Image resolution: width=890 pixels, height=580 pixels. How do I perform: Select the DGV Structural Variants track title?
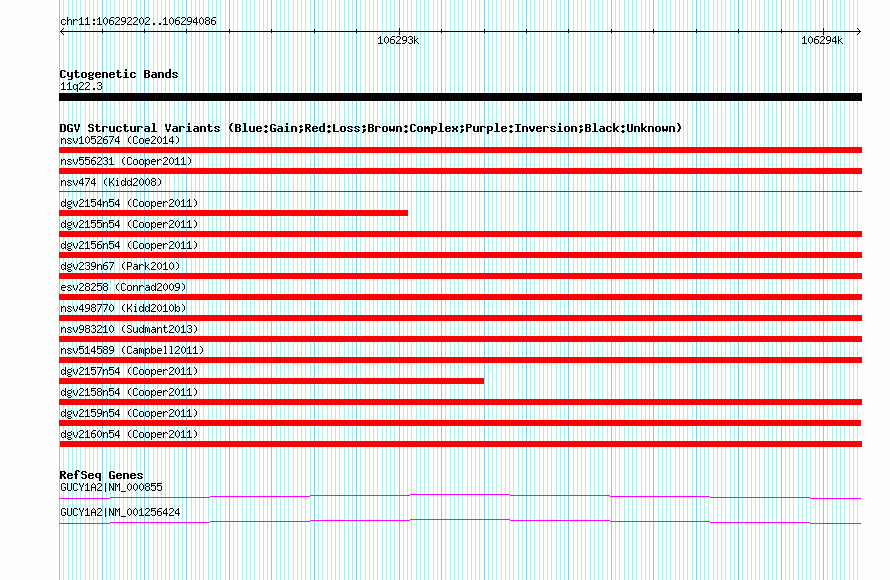coord(371,128)
